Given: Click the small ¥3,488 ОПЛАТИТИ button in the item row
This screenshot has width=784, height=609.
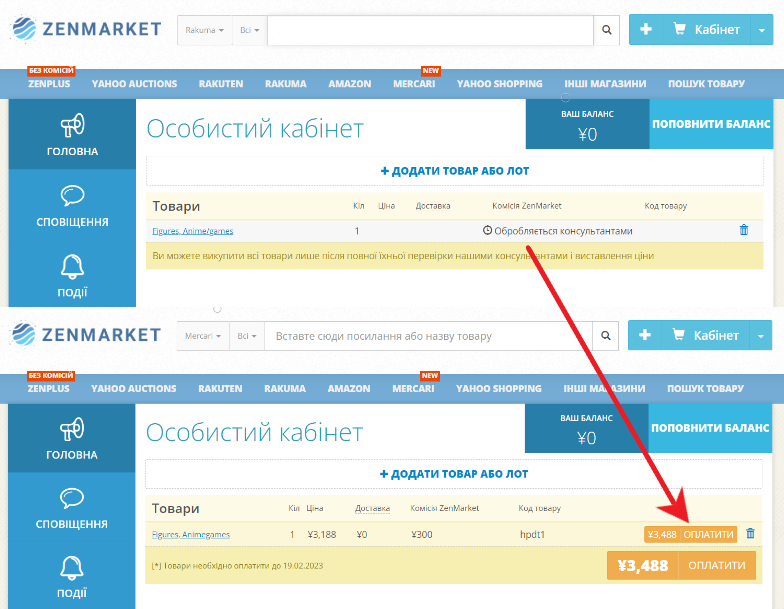Looking at the screenshot, I should coord(690,534).
